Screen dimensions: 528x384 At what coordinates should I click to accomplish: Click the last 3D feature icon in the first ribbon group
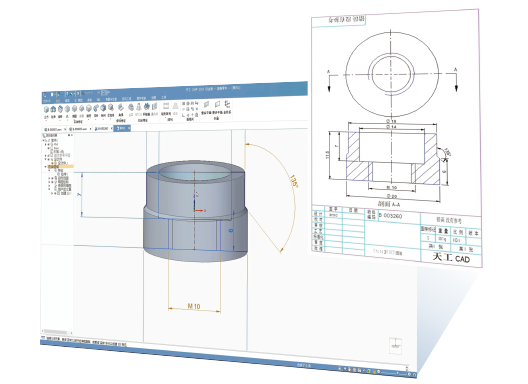click(111, 107)
